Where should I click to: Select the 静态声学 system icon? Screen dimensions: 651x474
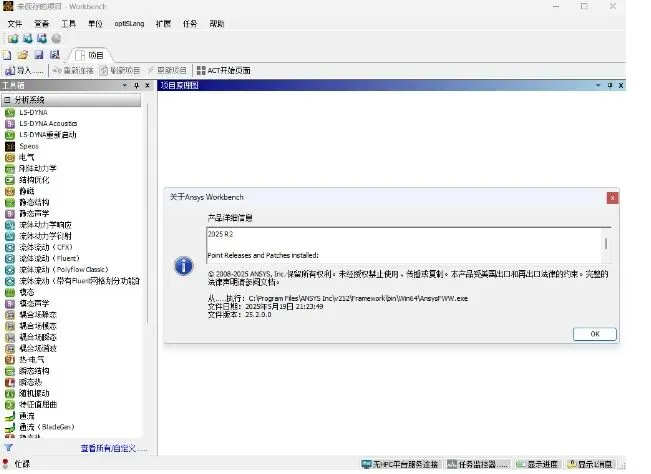(10, 213)
